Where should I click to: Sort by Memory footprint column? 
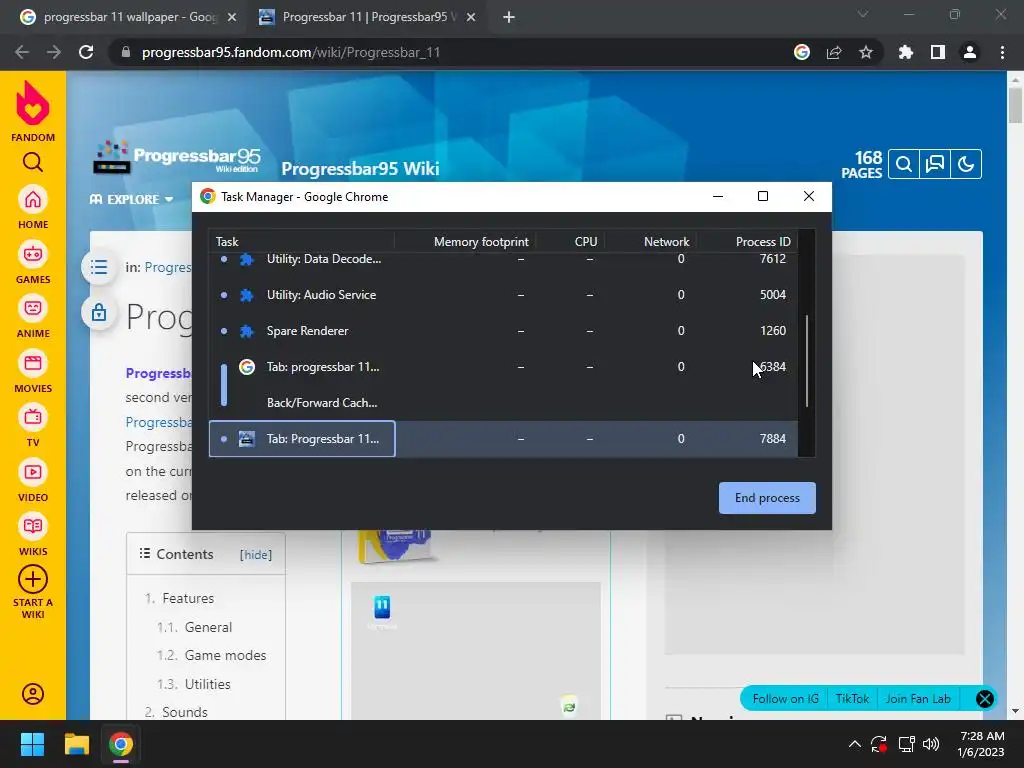[x=481, y=242]
